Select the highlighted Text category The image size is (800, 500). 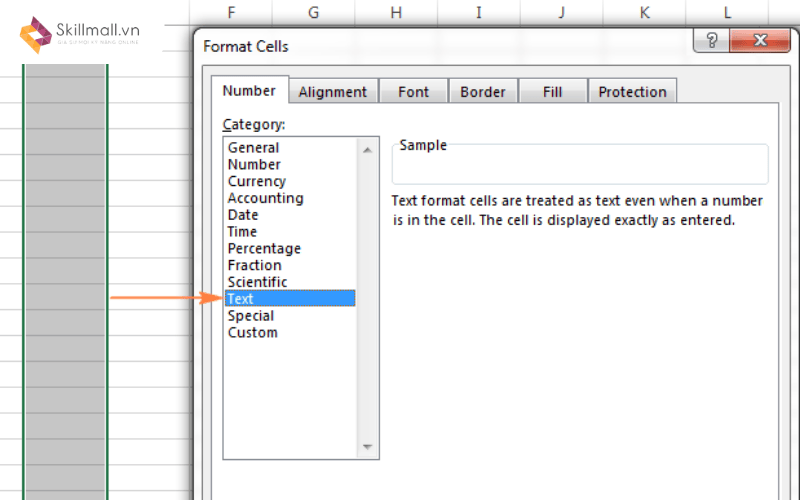point(290,298)
